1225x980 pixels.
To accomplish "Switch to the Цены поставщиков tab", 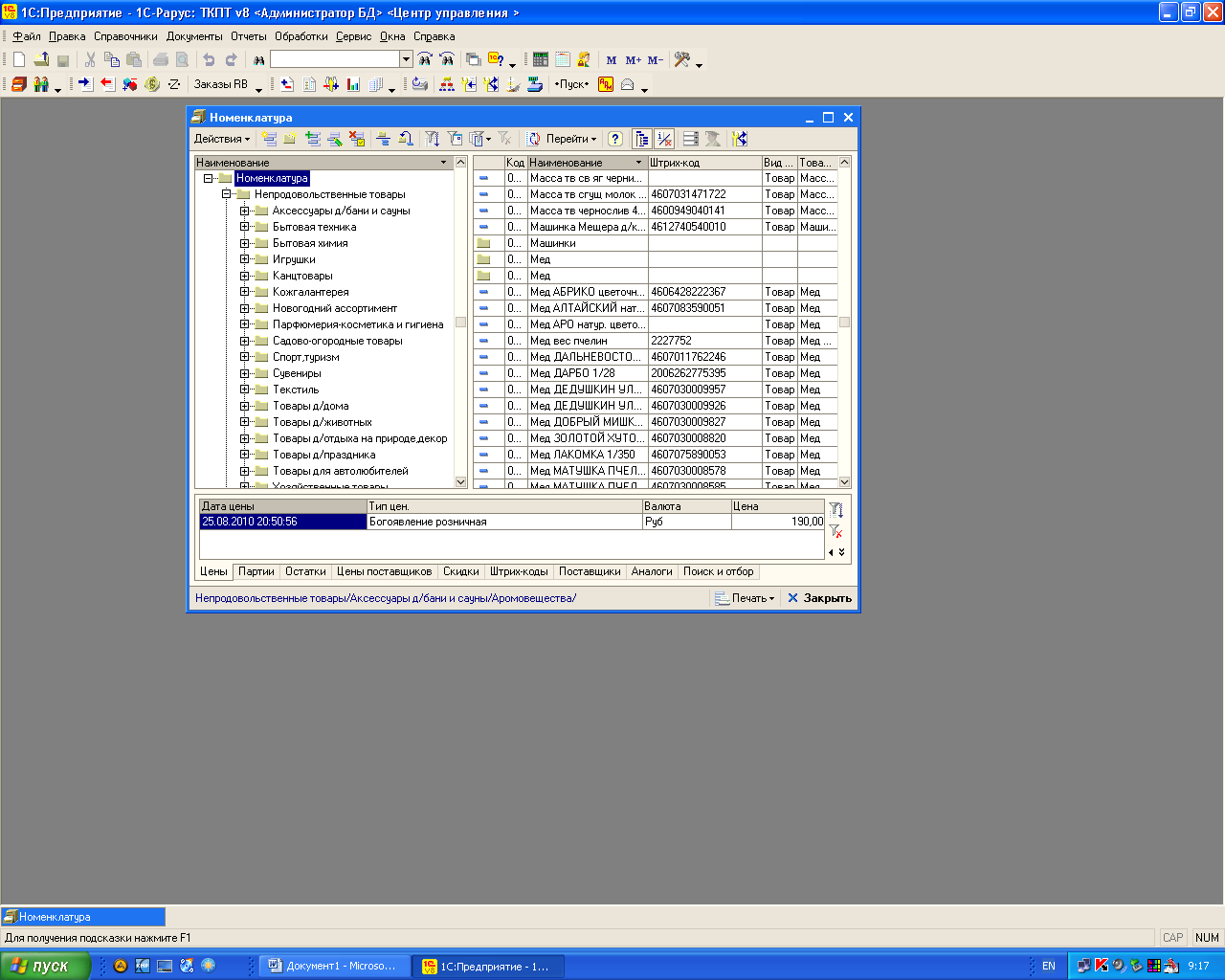I will (384, 571).
